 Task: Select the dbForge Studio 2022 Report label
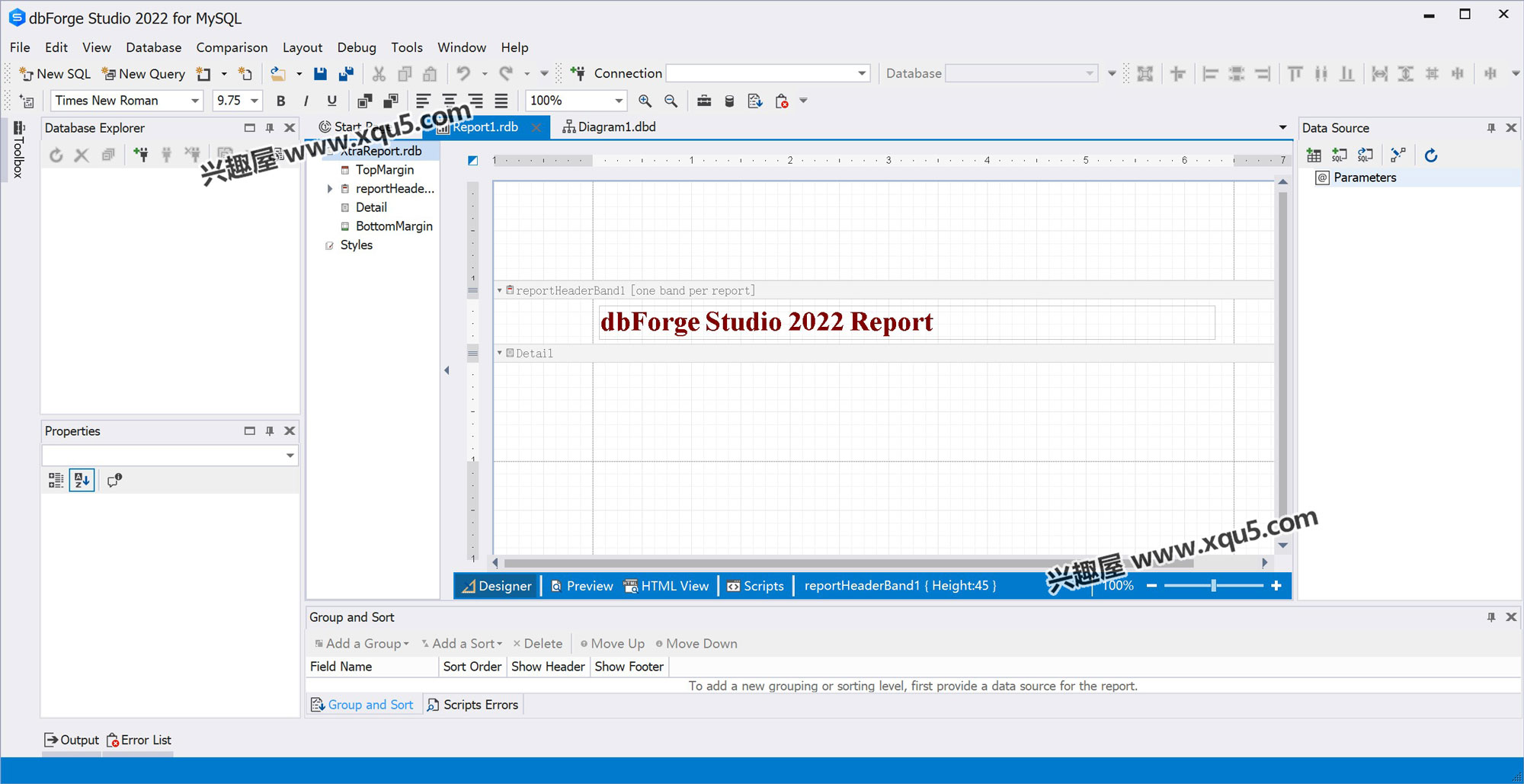click(x=766, y=322)
